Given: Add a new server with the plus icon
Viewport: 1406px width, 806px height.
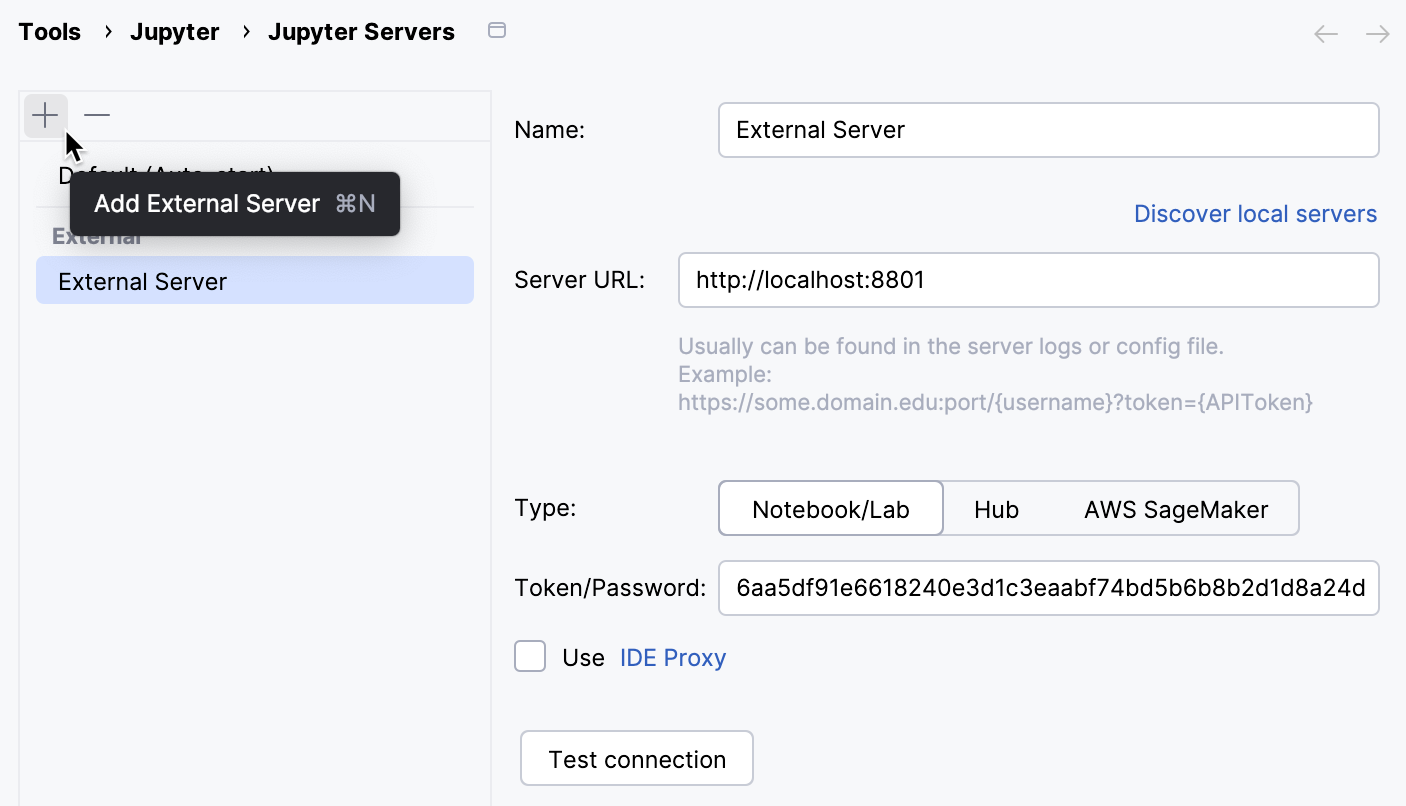Looking at the screenshot, I should [x=45, y=115].
